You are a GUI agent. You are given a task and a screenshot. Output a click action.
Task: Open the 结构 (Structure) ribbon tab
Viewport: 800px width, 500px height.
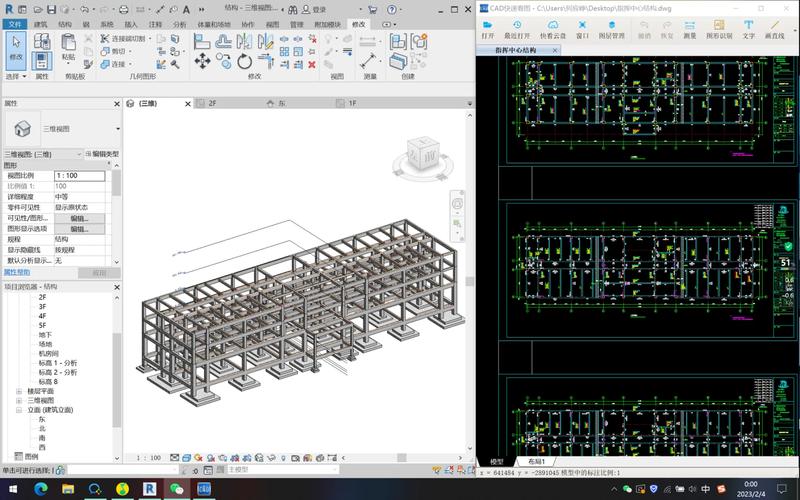[65, 23]
